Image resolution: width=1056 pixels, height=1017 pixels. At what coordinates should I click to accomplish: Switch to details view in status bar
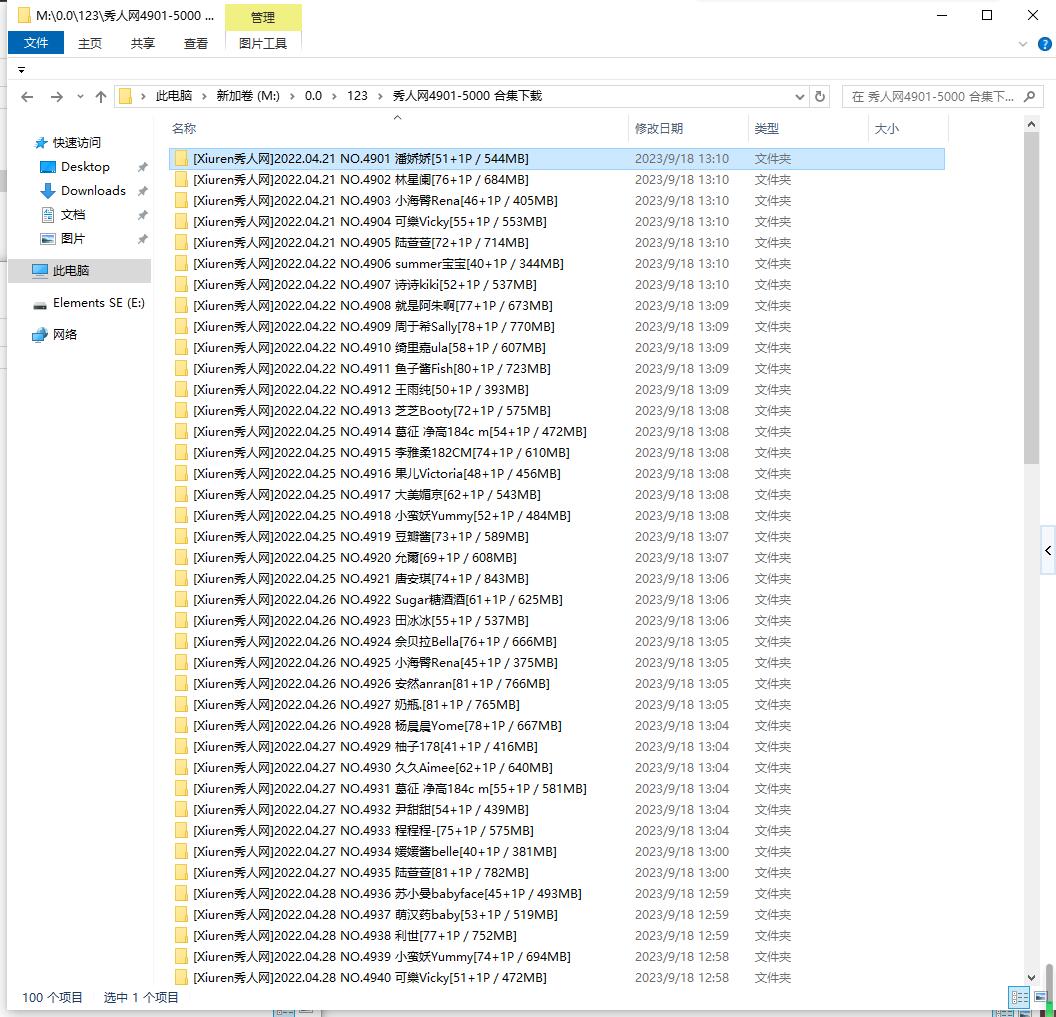tap(1019, 996)
